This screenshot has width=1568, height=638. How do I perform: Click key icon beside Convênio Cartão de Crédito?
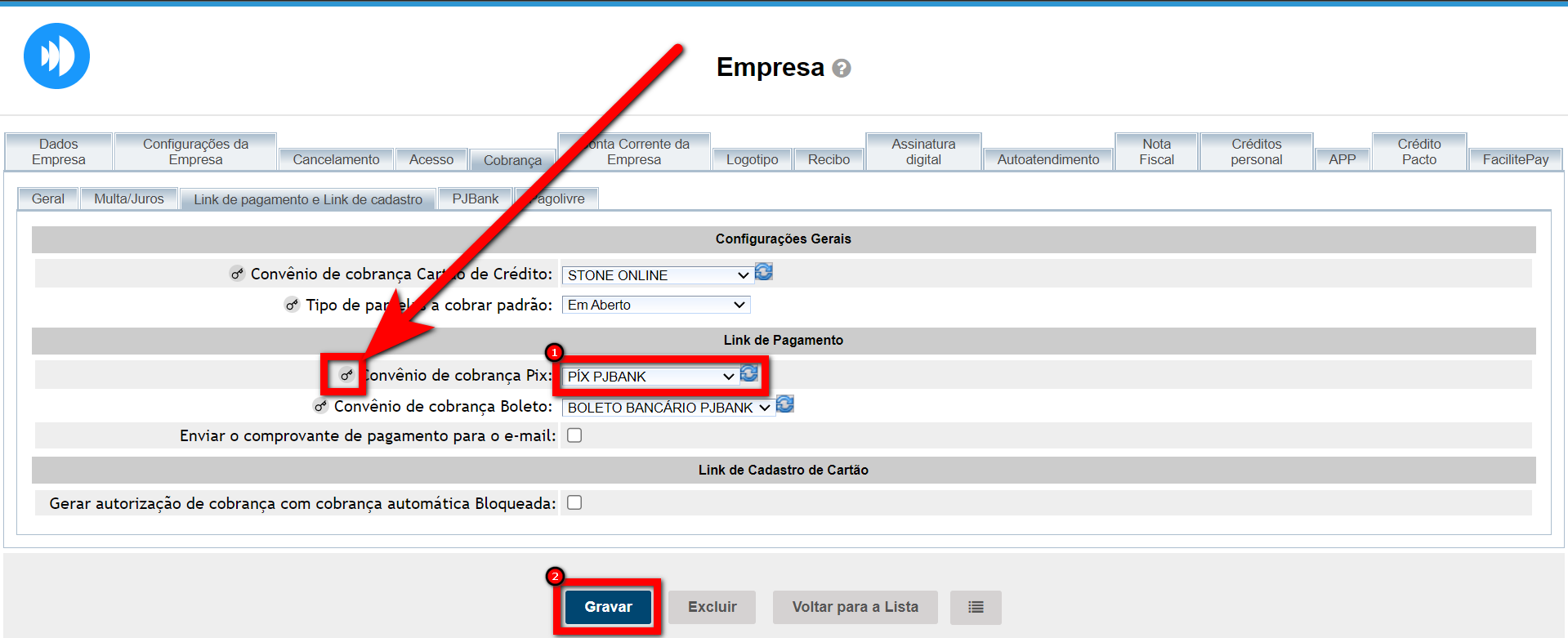coord(237,274)
